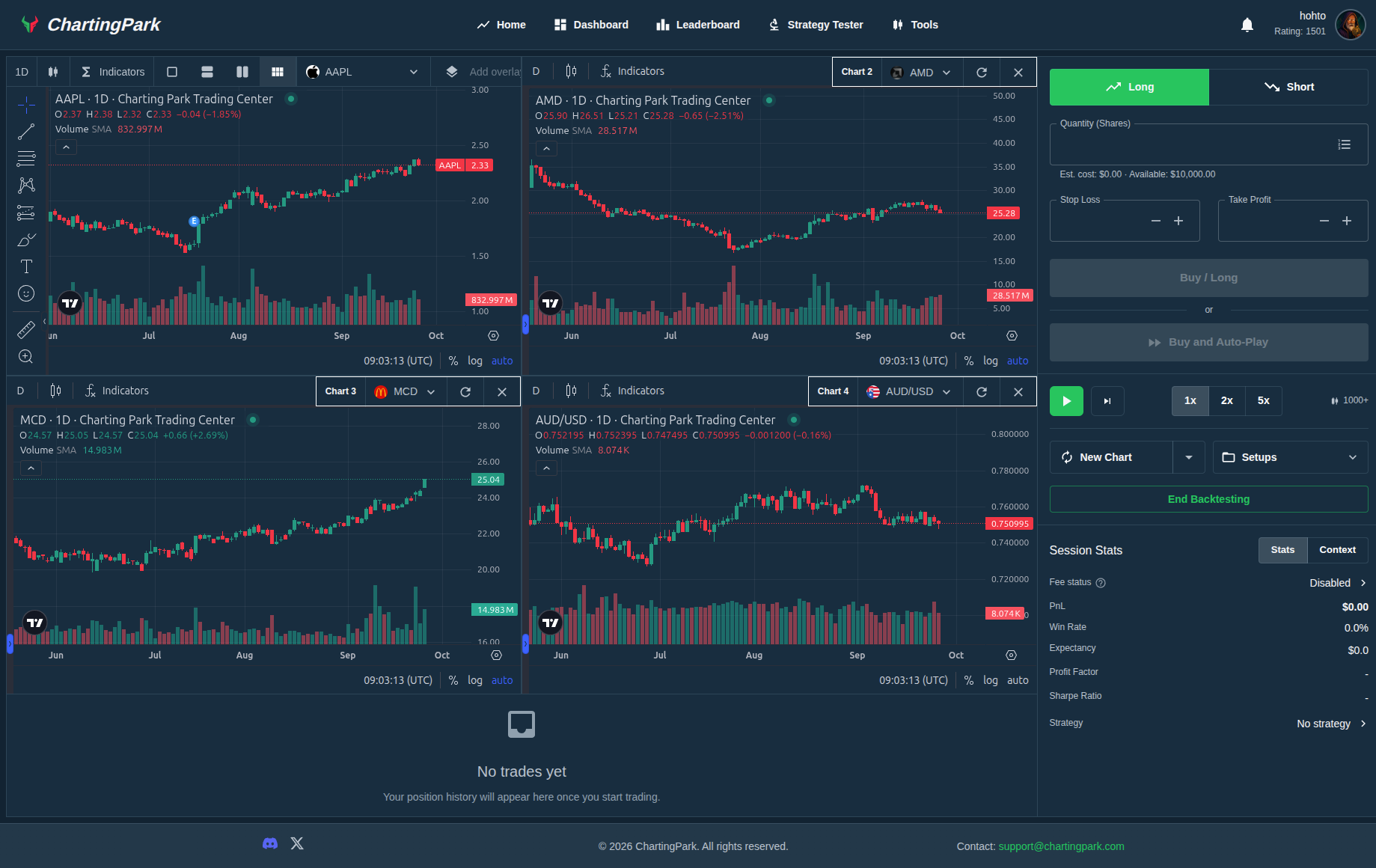Image resolution: width=1376 pixels, height=868 pixels.
Task: Open the Setups dropdown
Action: tap(1290, 457)
